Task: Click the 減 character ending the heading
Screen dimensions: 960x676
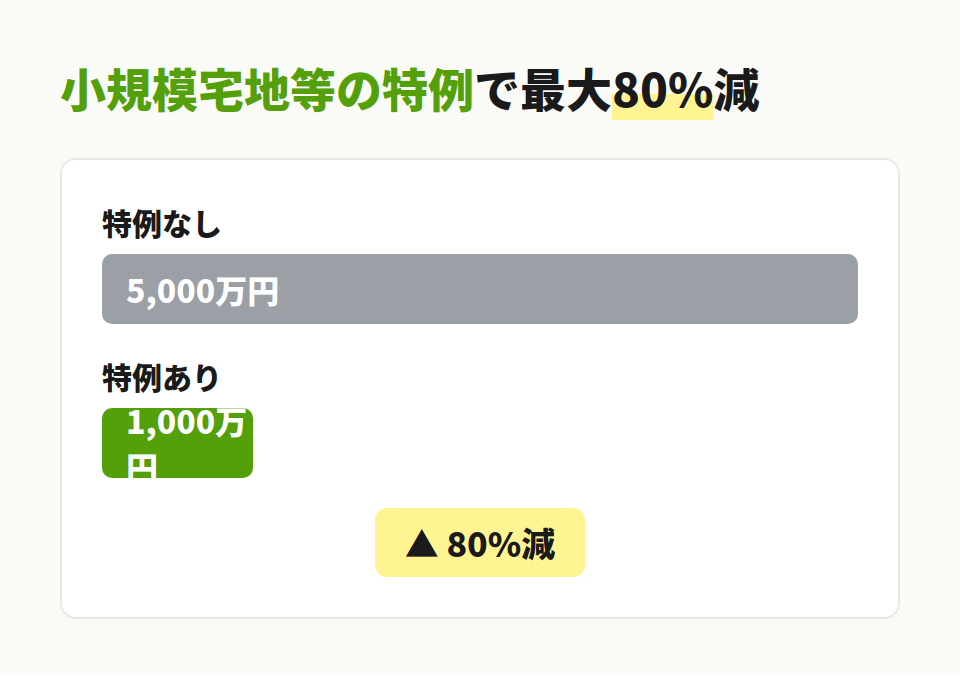Action: (x=737, y=91)
